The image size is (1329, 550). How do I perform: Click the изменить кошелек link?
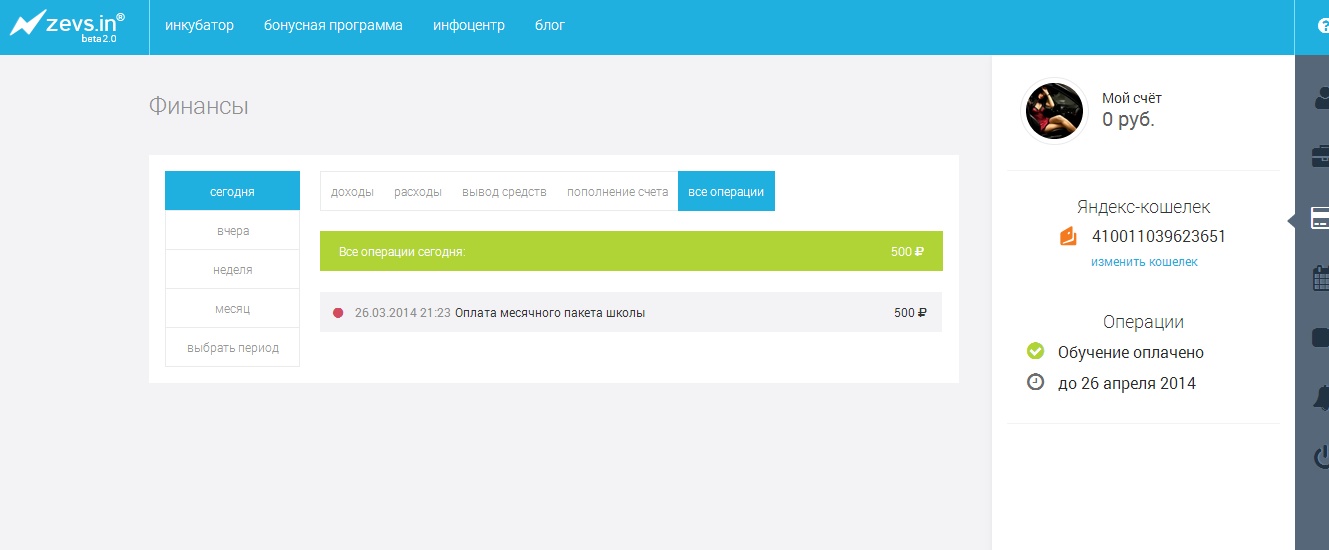click(1144, 262)
